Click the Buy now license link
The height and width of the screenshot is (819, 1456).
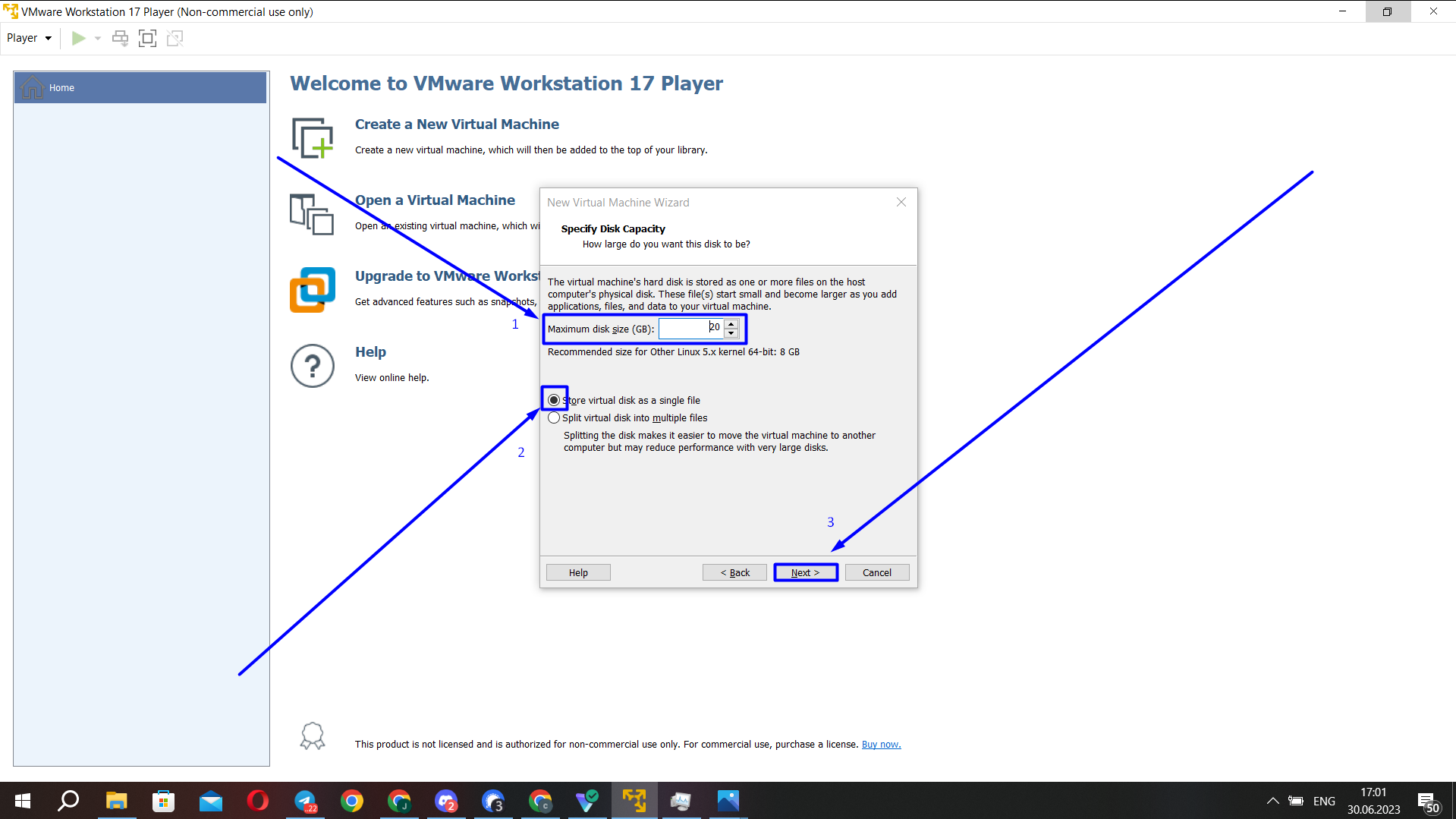pyautogui.click(x=881, y=745)
